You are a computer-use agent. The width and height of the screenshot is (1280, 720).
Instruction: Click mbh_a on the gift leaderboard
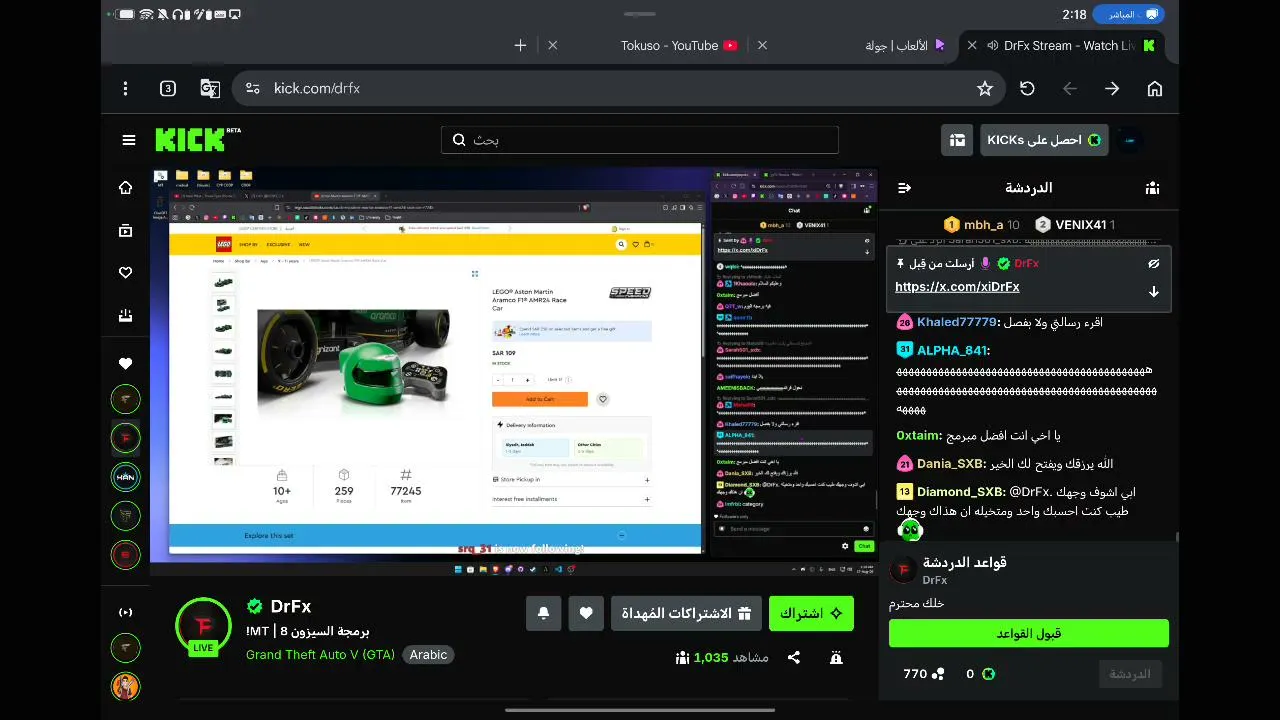[982, 225]
